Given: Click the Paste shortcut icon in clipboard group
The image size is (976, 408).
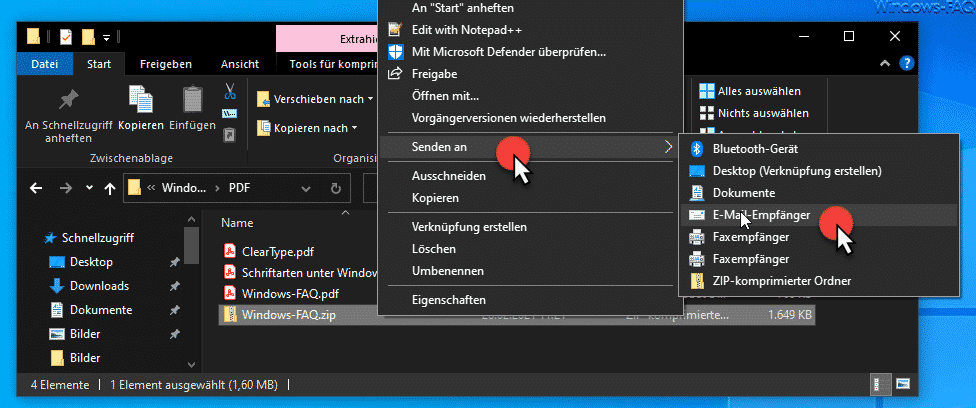Looking at the screenshot, I should pos(230,135).
